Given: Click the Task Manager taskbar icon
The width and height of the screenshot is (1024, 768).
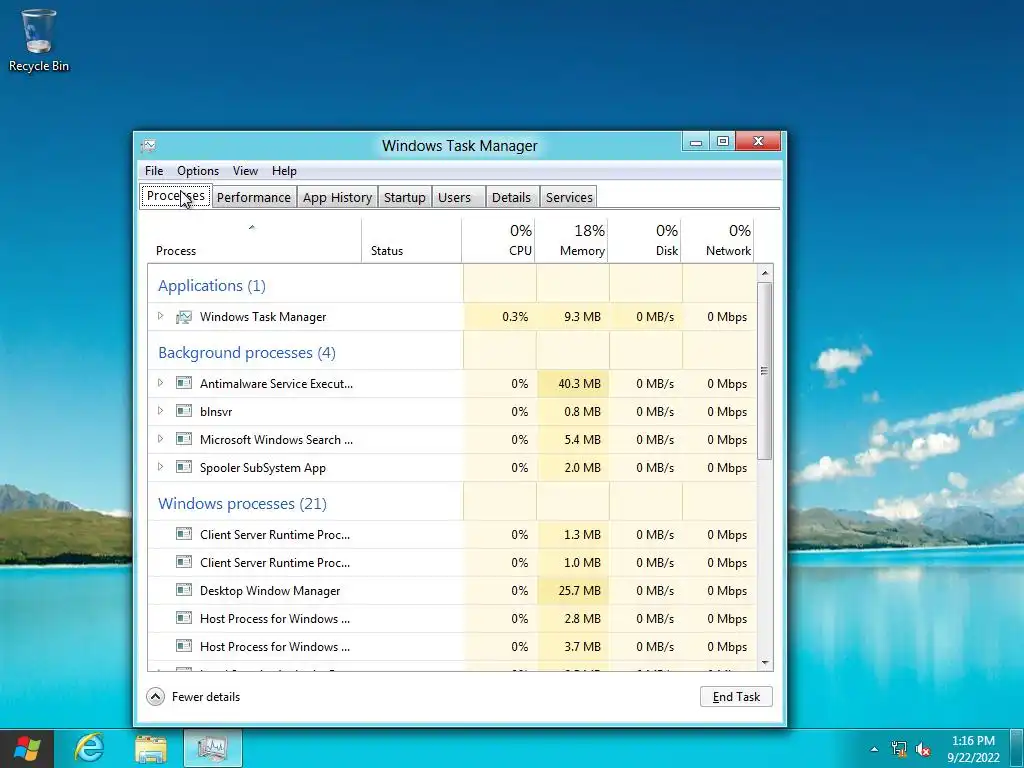Looking at the screenshot, I should [212, 748].
